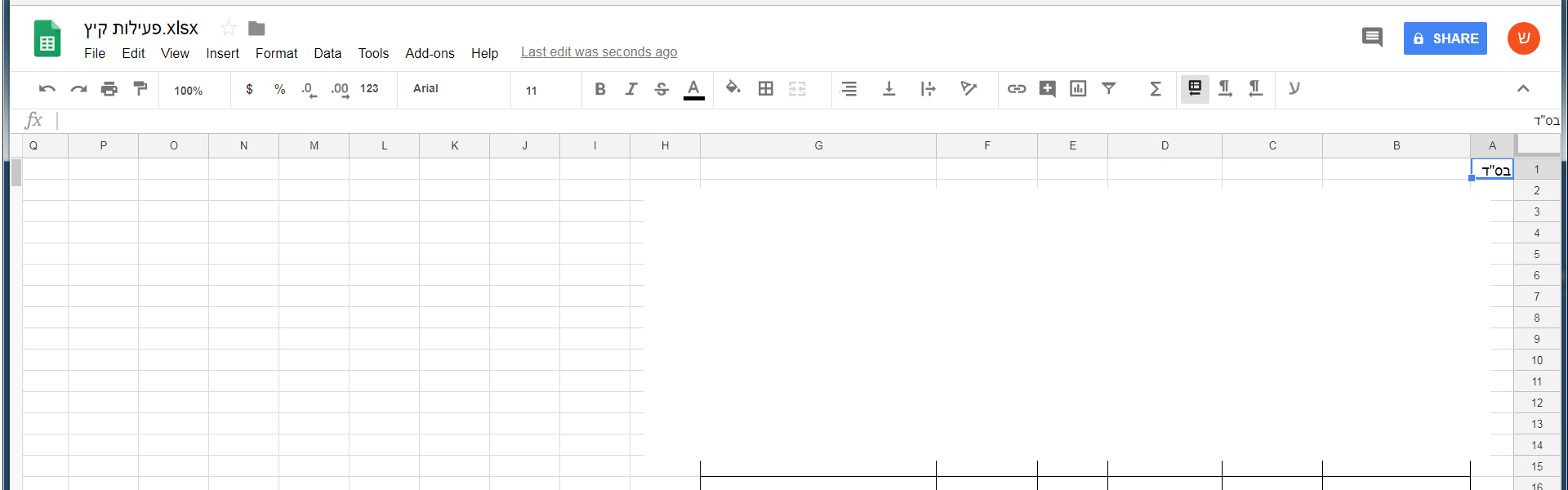Open the Tools menu

373,53
